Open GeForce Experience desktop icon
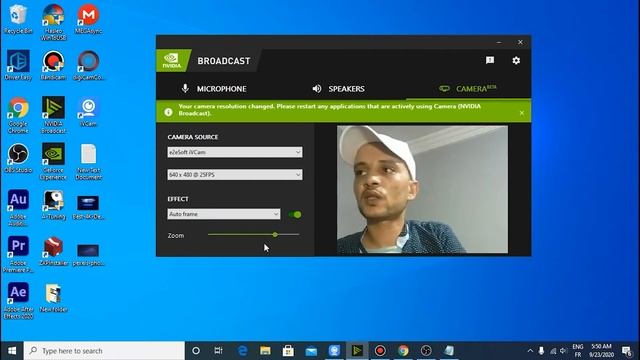The width and height of the screenshot is (640, 360). pyautogui.click(x=53, y=162)
